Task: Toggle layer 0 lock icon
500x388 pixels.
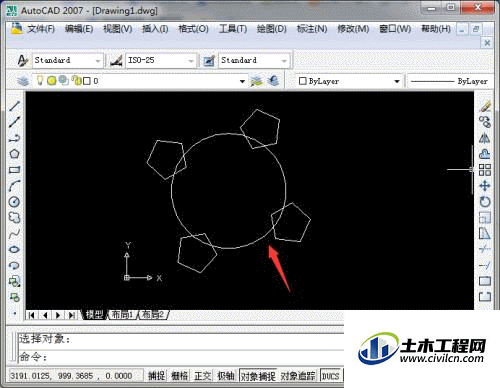Action: (x=76, y=80)
